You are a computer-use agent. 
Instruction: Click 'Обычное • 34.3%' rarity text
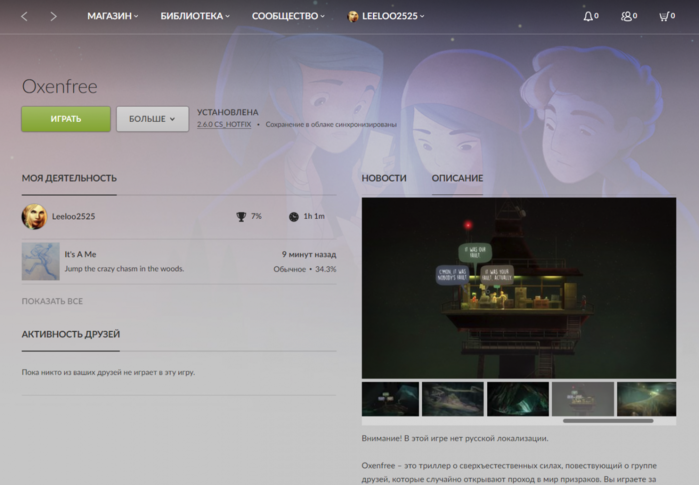[305, 269]
